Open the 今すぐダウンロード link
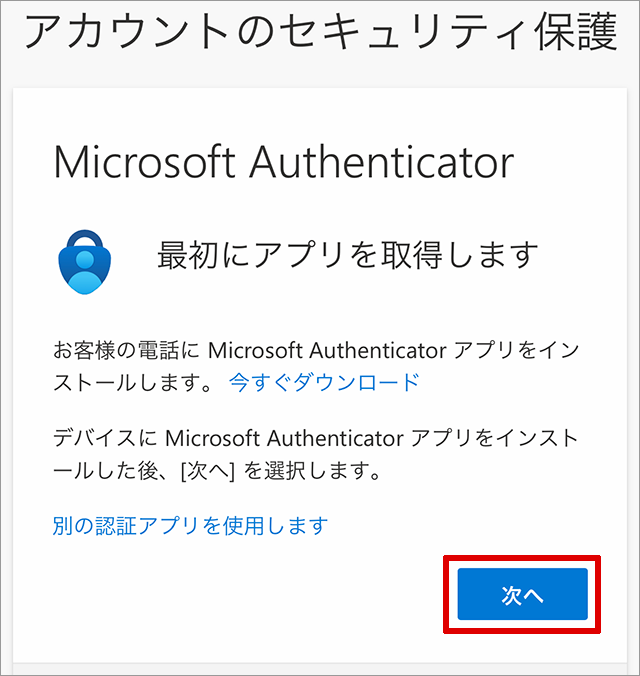640x676 pixels. click(x=324, y=382)
